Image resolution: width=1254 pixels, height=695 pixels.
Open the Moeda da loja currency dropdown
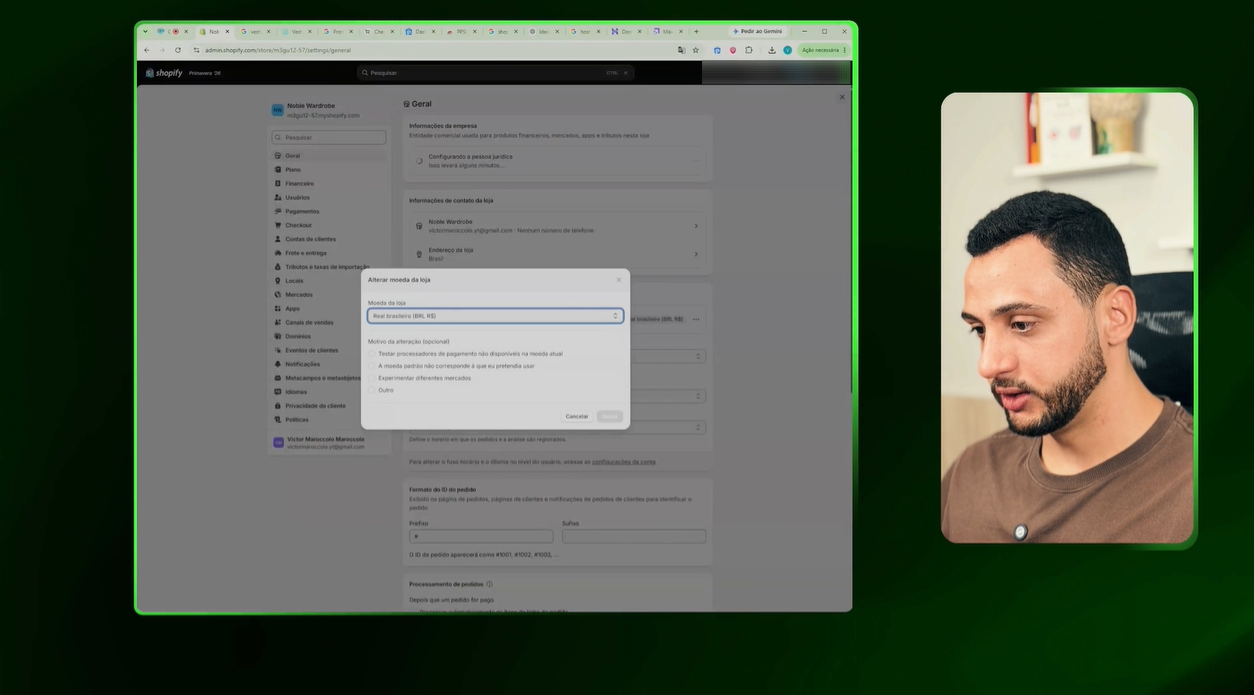(495, 316)
